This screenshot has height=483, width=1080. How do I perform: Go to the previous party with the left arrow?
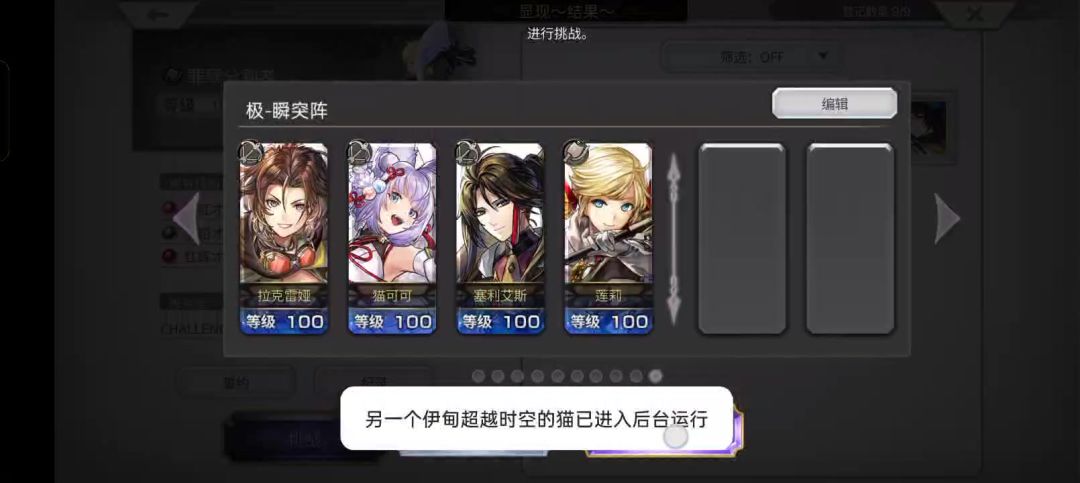(x=186, y=218)
